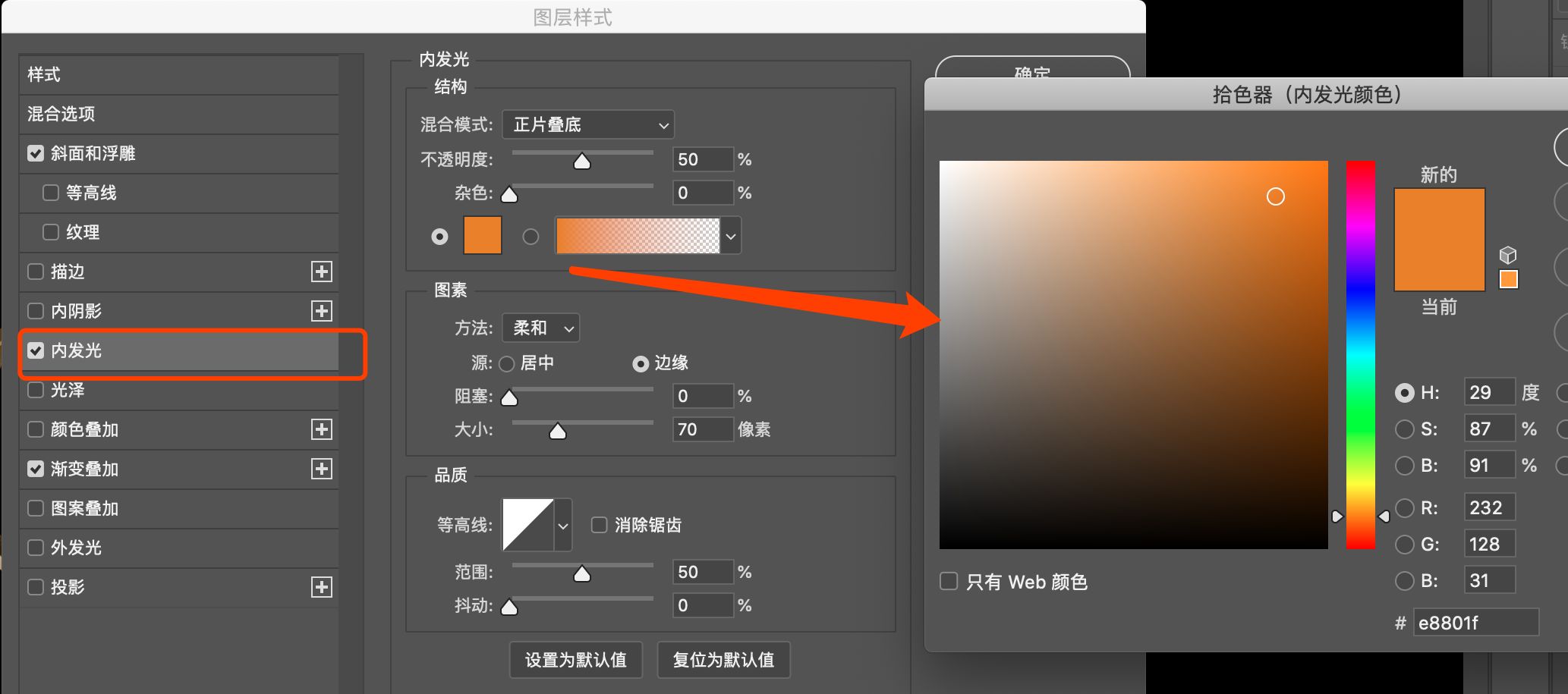This screenshot has height=694, width=1568.
Task: Click the 大小 pixel value field
Action: [704, 429]
